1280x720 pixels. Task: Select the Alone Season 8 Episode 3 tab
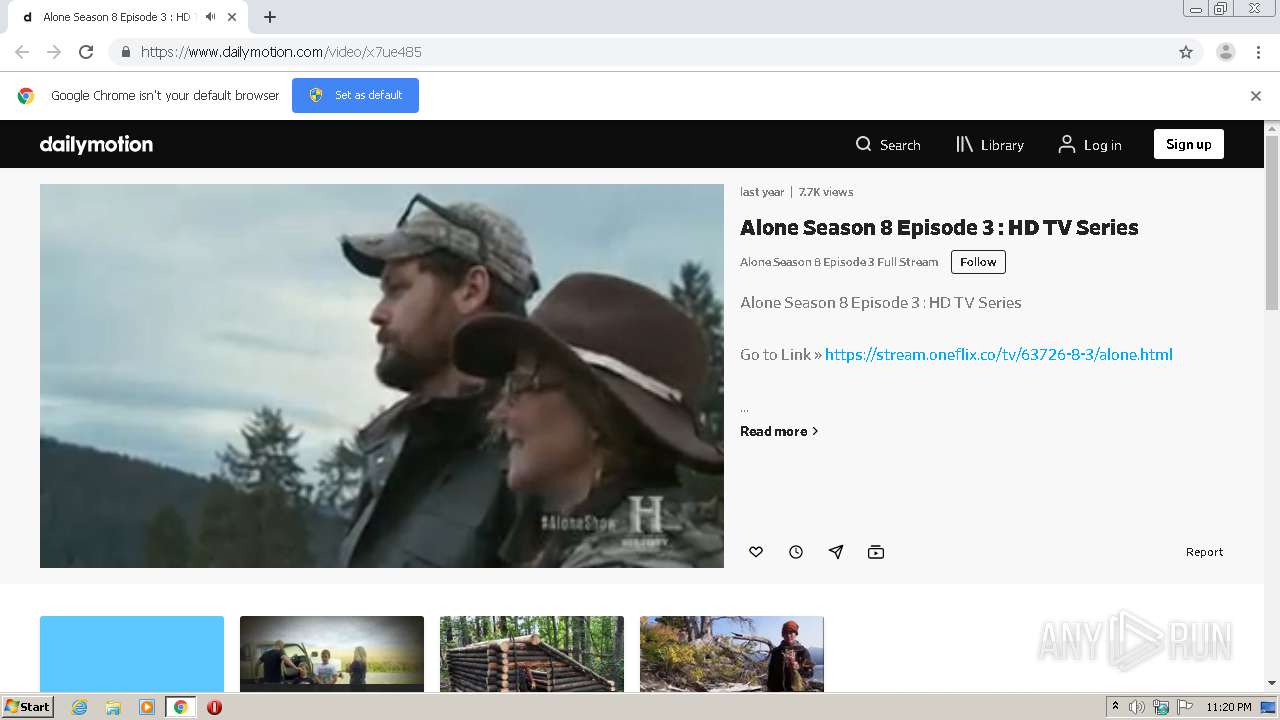127,17
